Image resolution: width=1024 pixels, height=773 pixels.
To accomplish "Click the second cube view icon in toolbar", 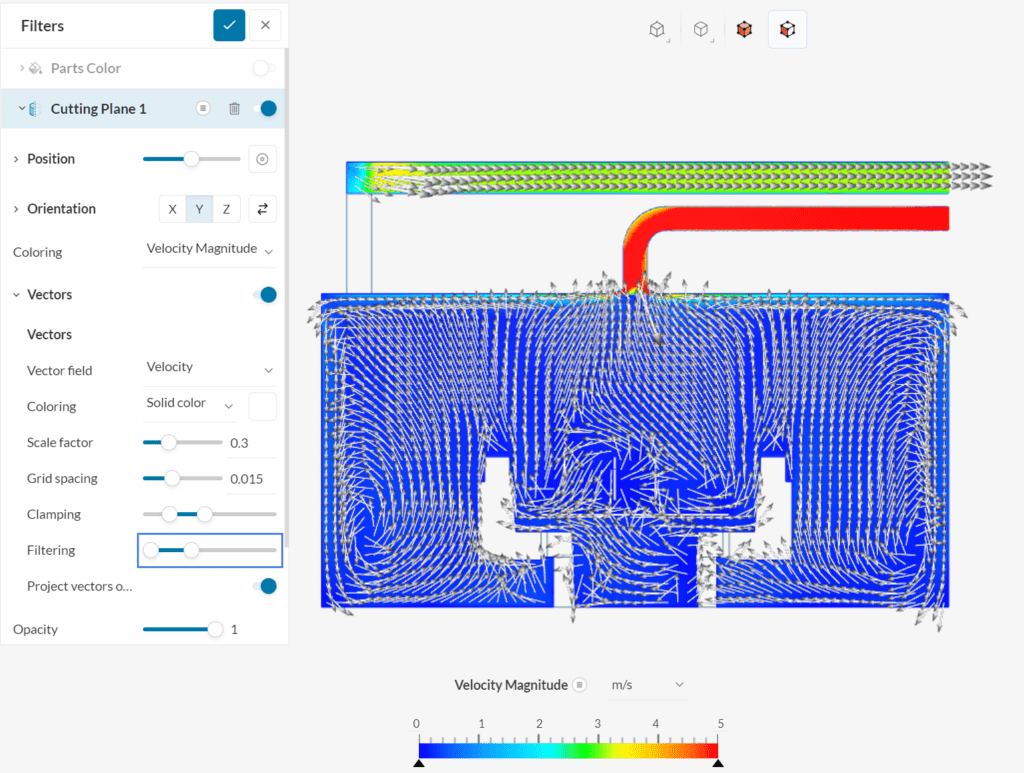I will tap(701, 30).
